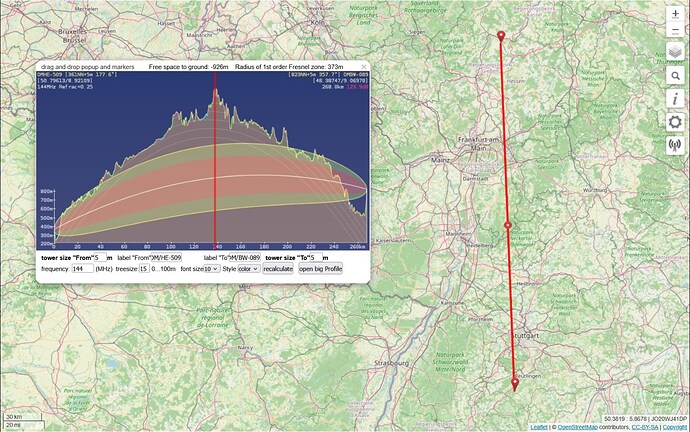This screenshot has width=690, height=432.
Task: Click the 268.0km distance readout in the profile
Action: click(x=334, y=87)
